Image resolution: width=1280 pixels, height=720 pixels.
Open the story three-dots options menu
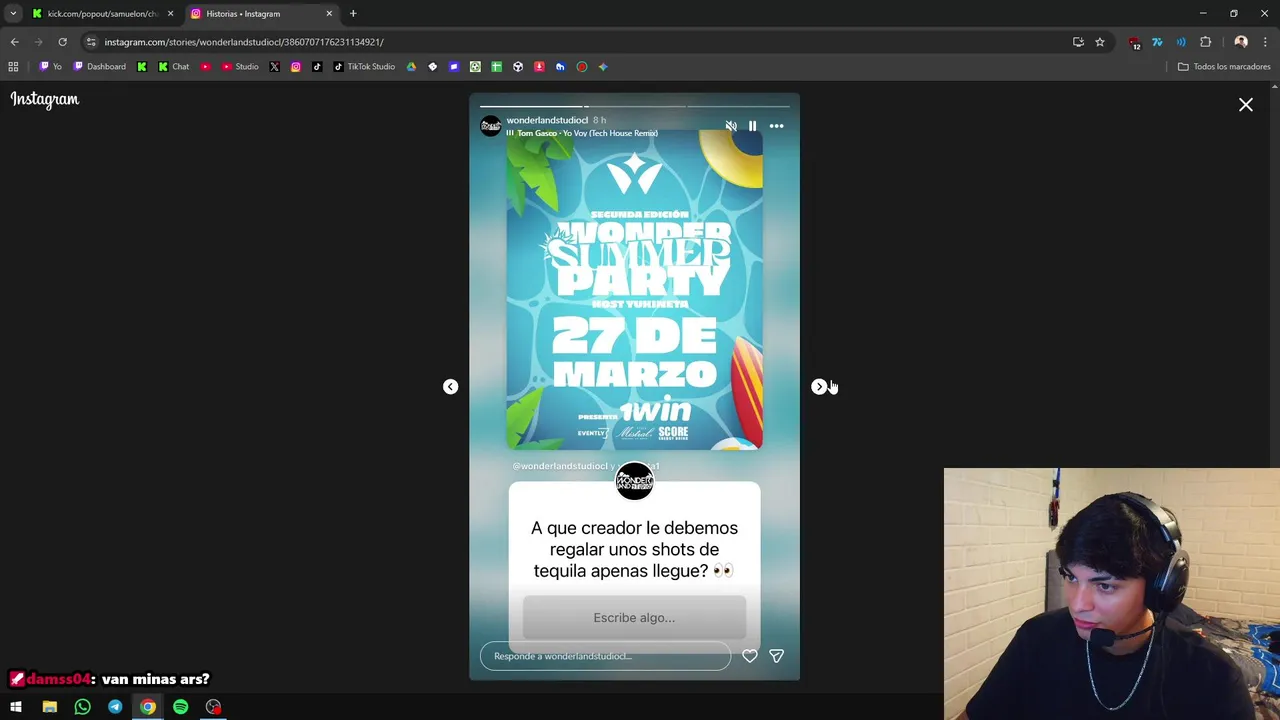coord(777,126)
